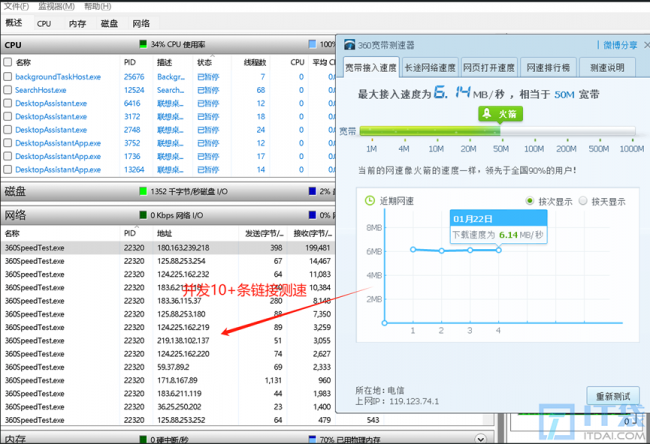Select the row with address 125.88.253.254
Image resolution: width=650 pixels, height=444 pixels.
168,261
